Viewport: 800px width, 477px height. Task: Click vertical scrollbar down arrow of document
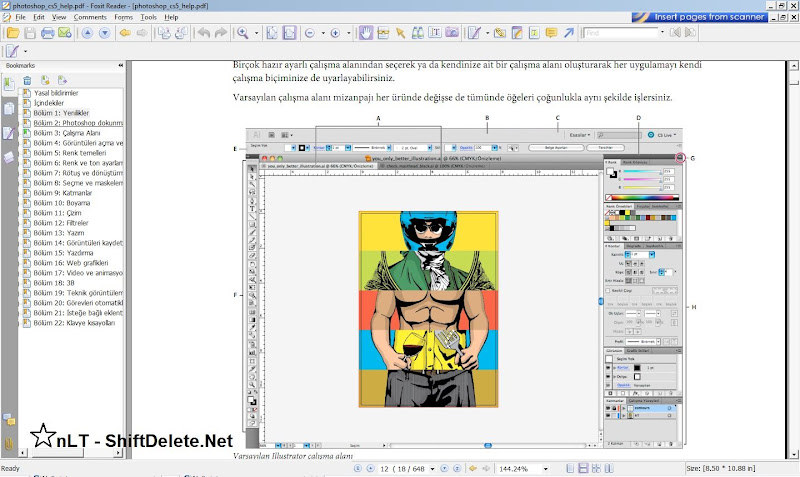793,454
